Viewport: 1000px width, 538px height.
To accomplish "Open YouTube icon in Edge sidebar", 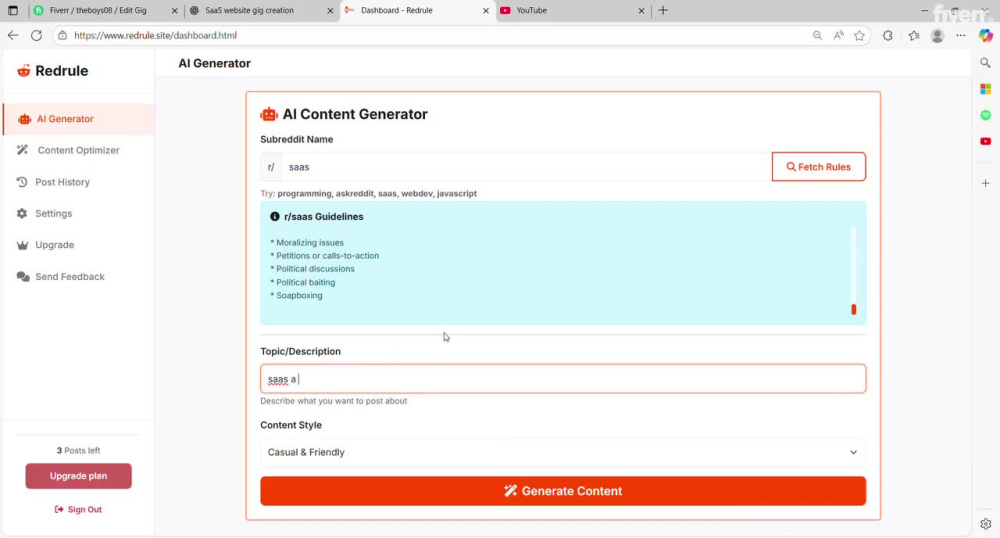I will tap(985, 141).
